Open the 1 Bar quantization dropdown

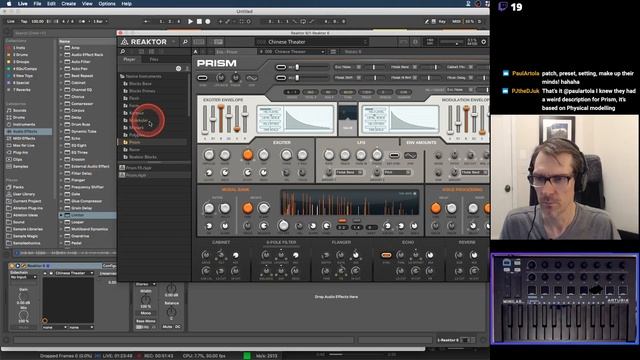coord(100,21)
